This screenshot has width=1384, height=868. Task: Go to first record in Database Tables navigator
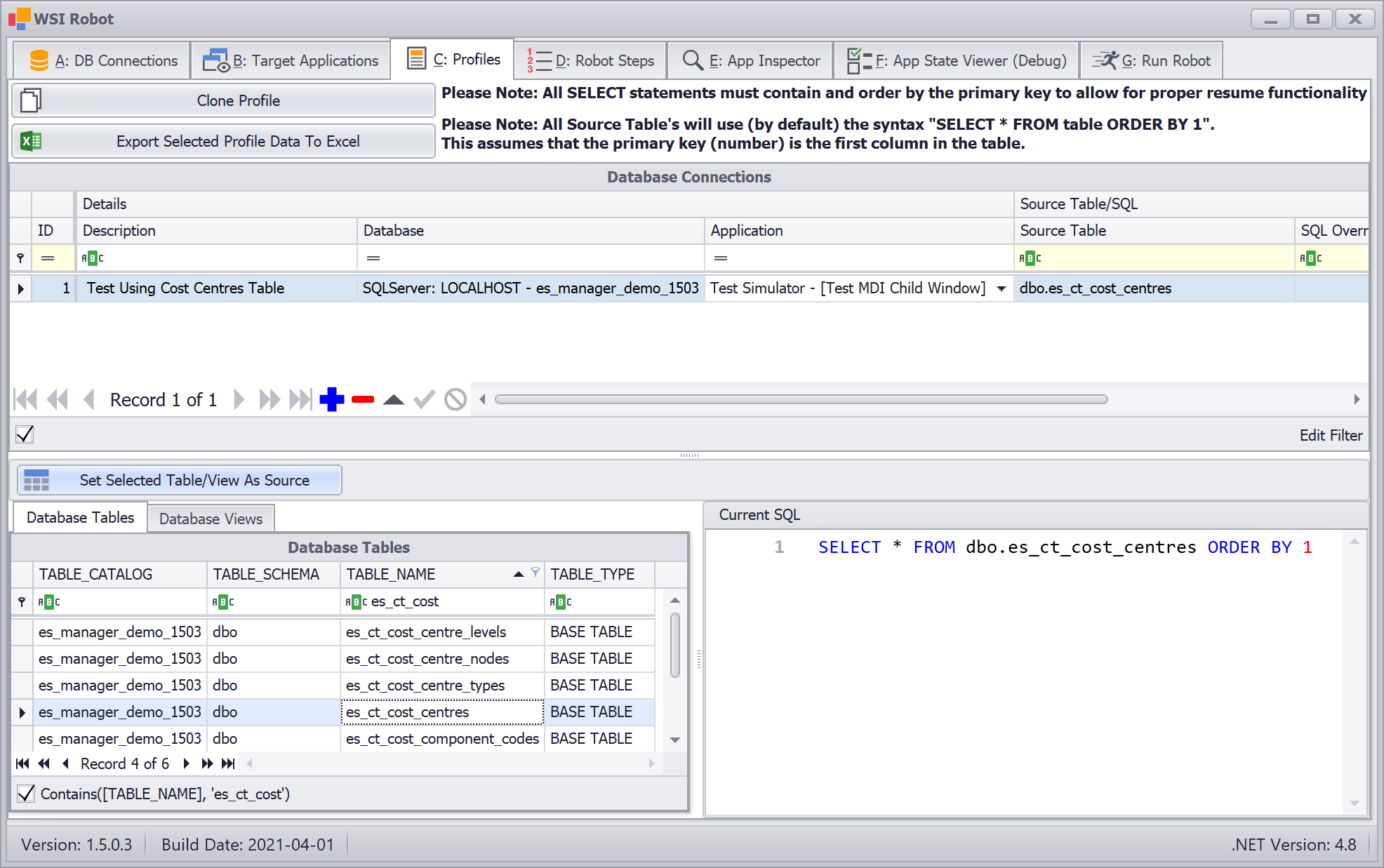coord(22,763)
